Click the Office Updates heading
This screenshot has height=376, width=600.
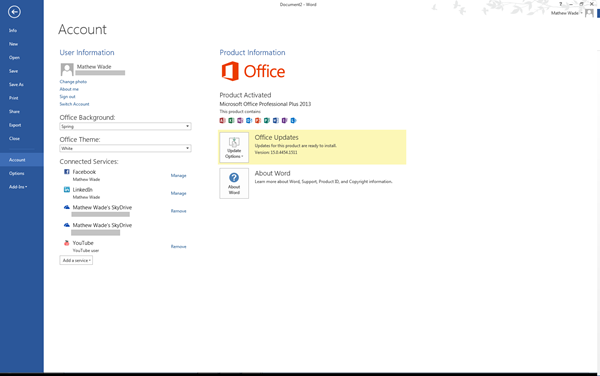pos(276,137)
